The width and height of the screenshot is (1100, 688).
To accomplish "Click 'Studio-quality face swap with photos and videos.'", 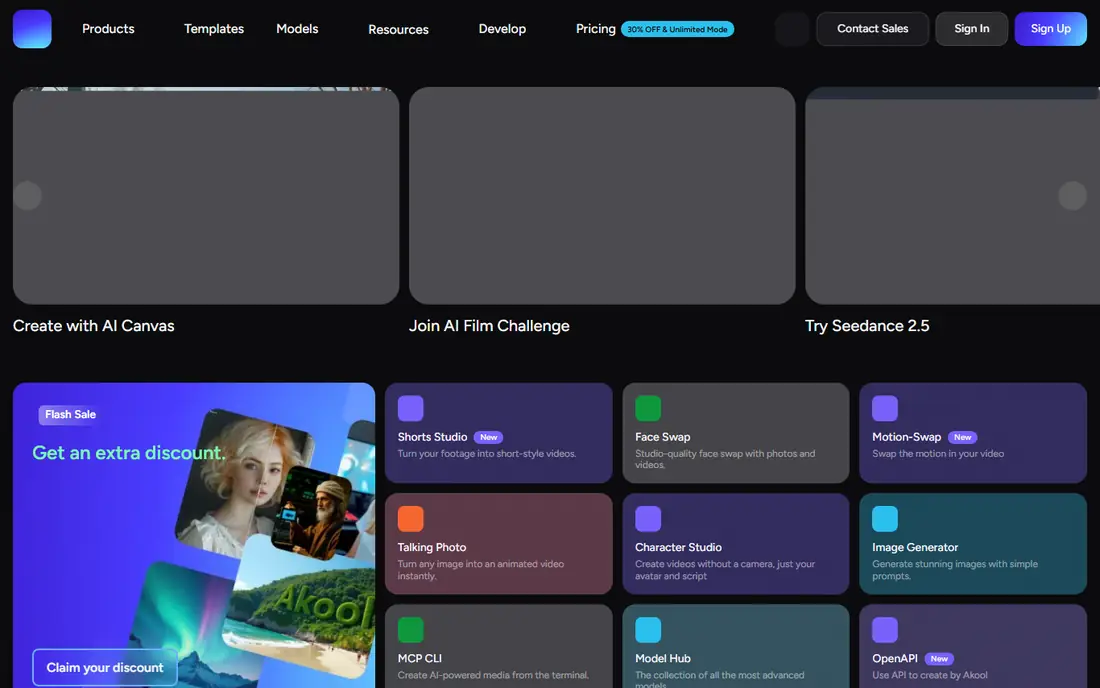I will 725,459.
